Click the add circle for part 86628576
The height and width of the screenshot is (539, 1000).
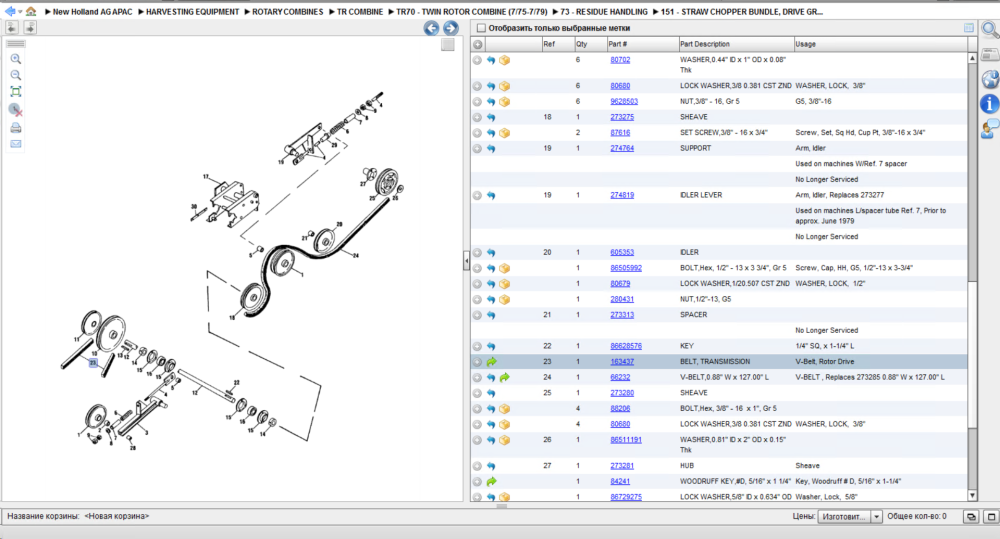[x=477, y=346]
